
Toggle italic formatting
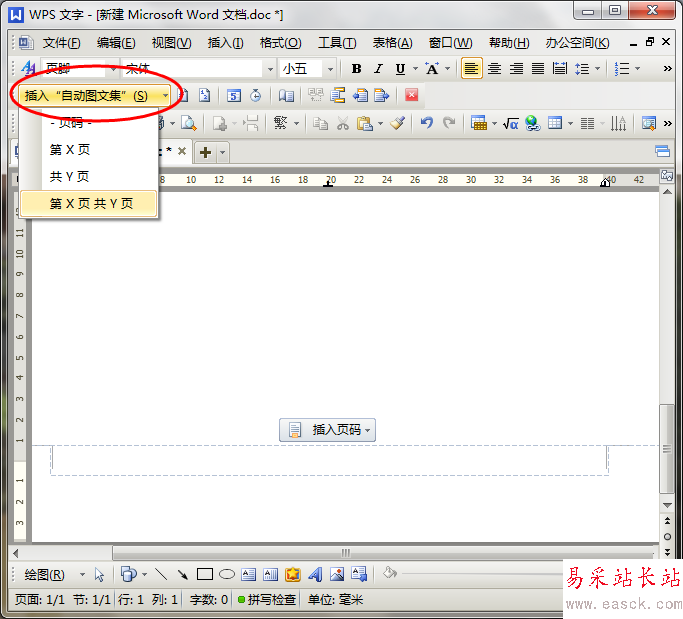[x=378, y=69]
